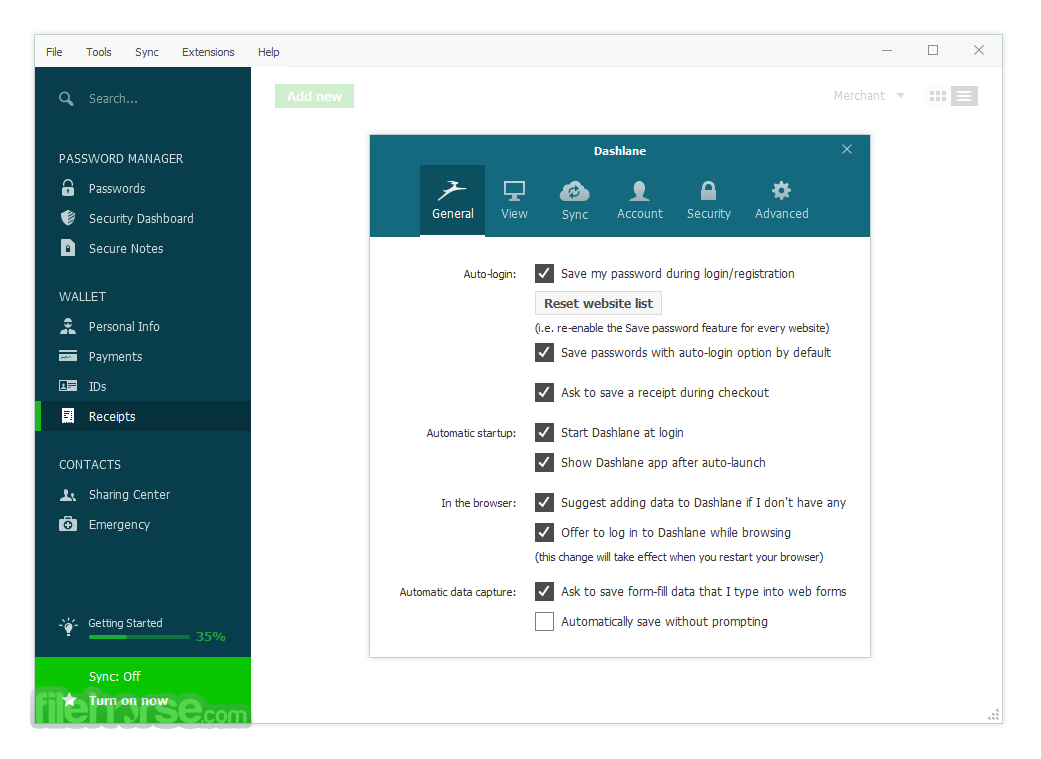Click the Receipts icon in sidebar
Viewport: 1041px width, 759px height.
pos(68,416)
